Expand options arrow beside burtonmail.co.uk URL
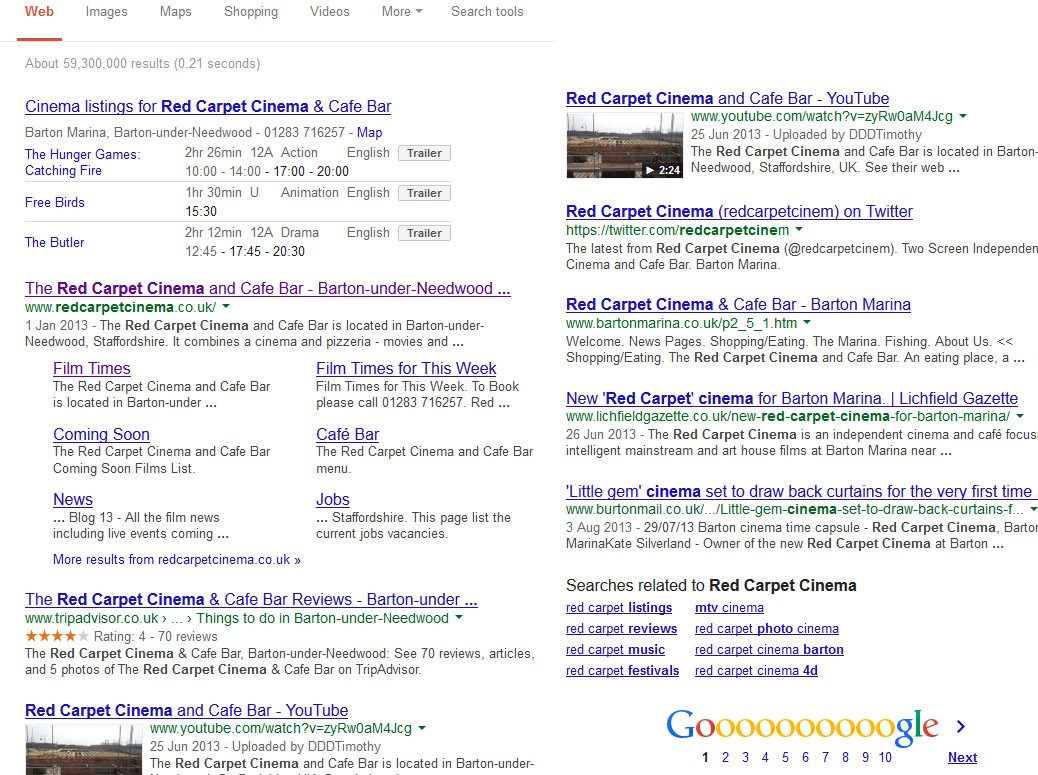 (1032, 510)
